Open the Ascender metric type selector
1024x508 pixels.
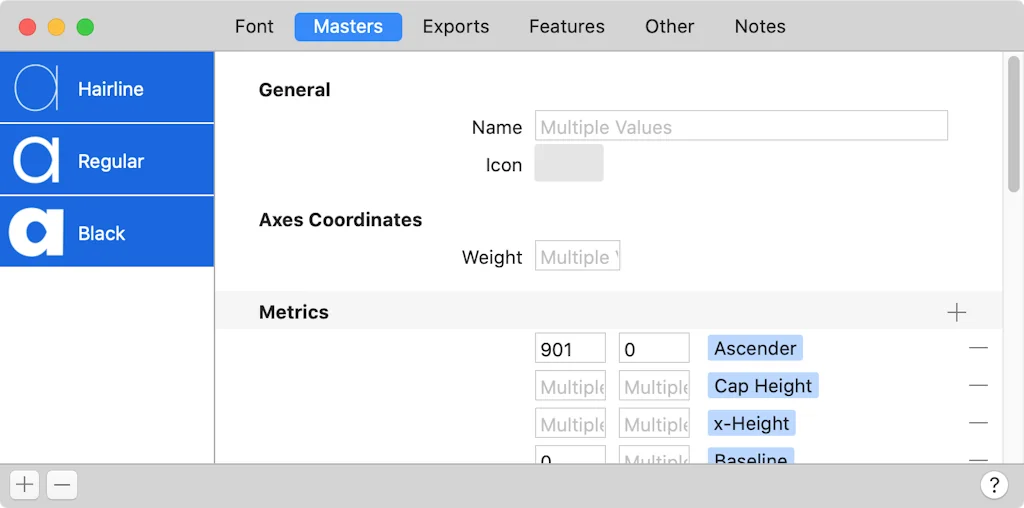click(x=755, y=348)
